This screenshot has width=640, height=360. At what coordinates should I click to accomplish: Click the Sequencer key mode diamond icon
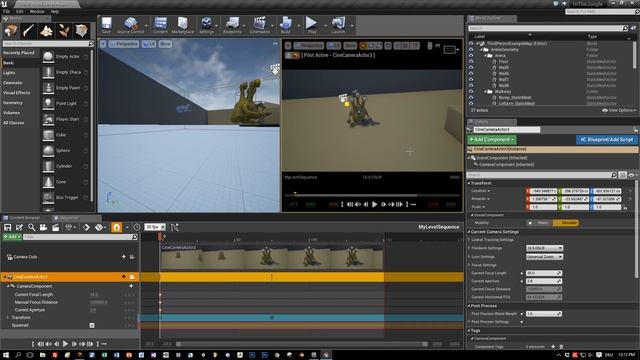tap(86, 227)
